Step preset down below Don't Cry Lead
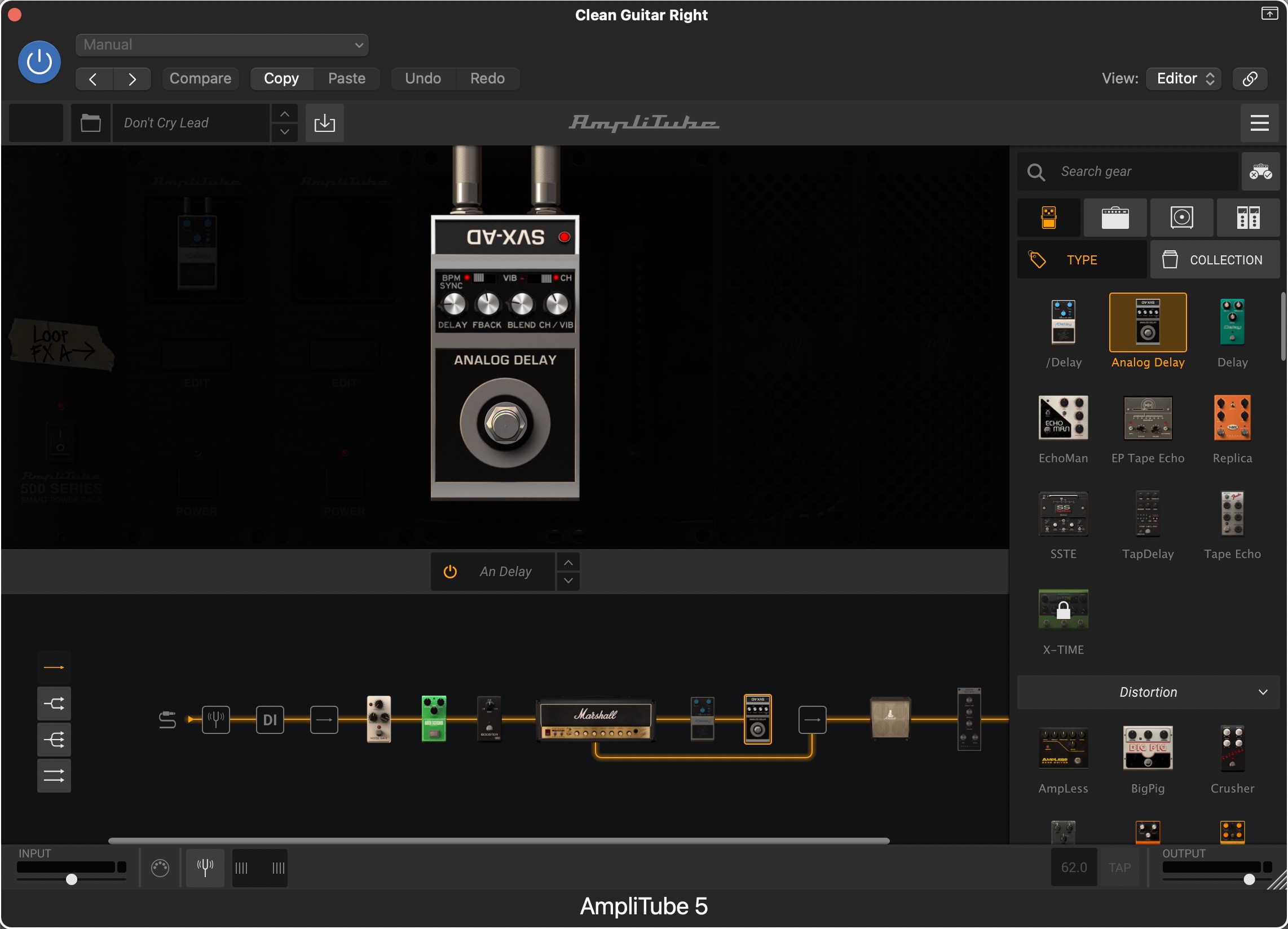 (x=285, y=132)
